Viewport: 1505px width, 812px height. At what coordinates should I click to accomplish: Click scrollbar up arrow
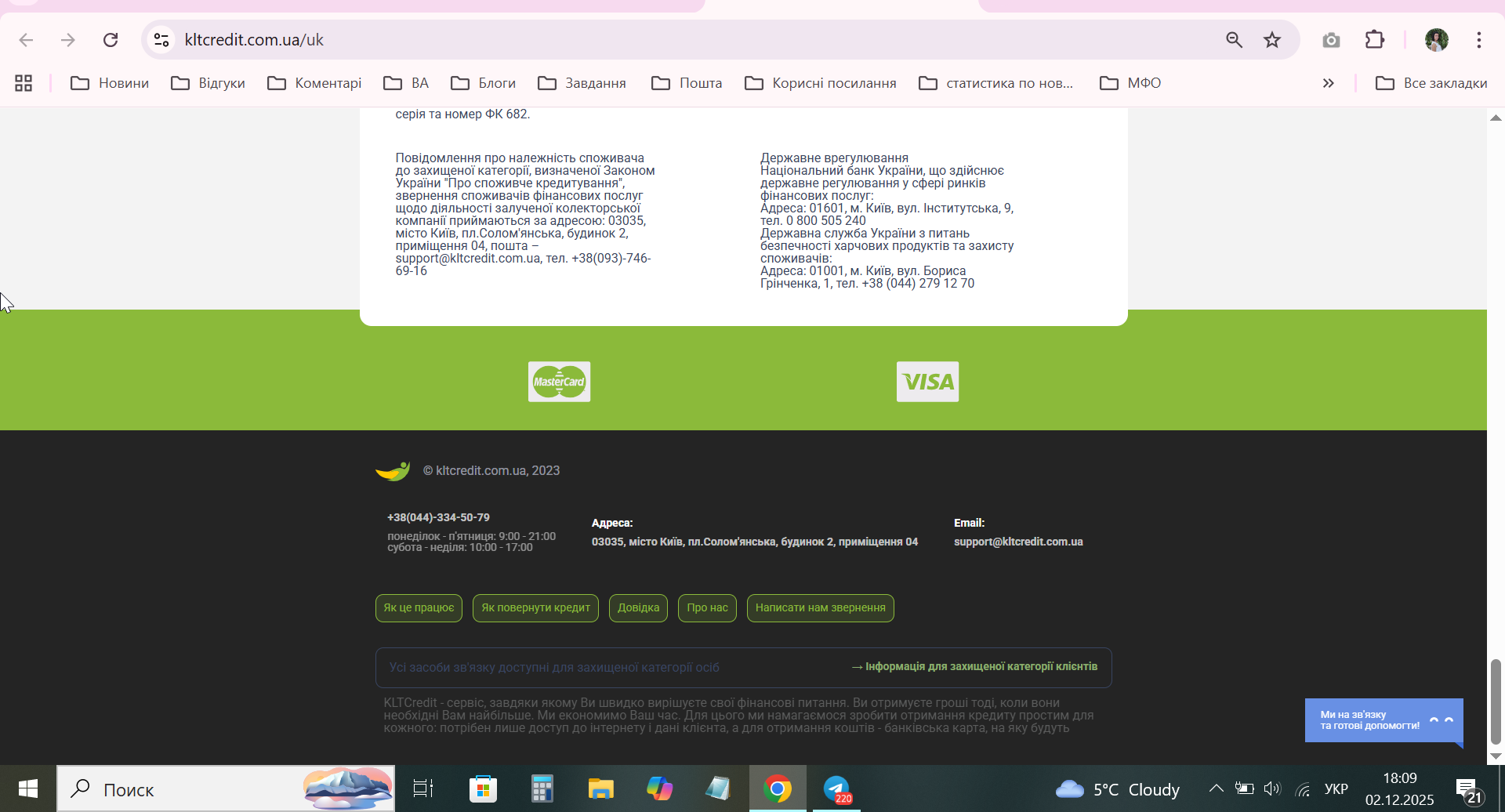coord(1496,118)
